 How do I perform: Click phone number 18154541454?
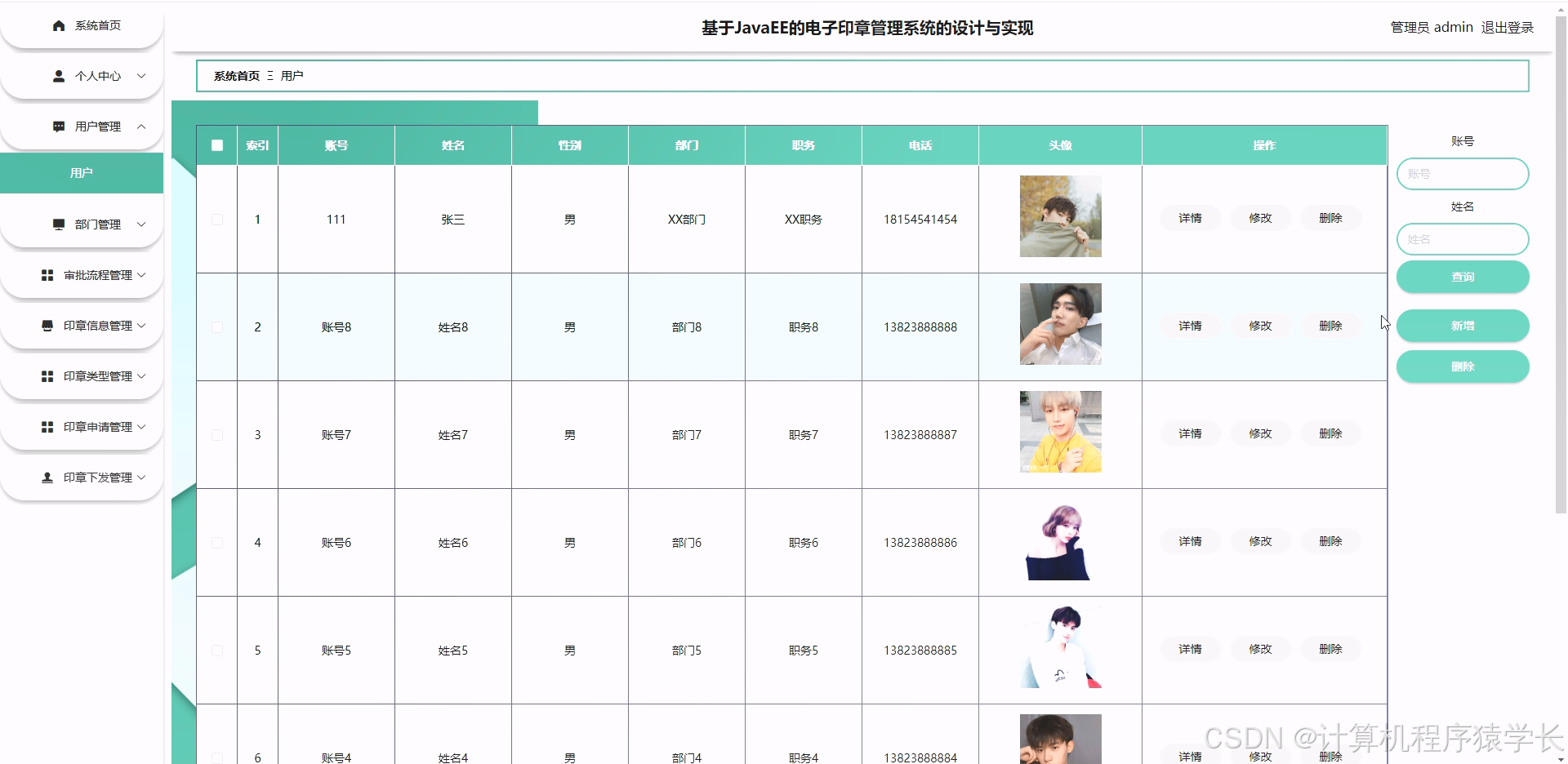pos(920,220)
